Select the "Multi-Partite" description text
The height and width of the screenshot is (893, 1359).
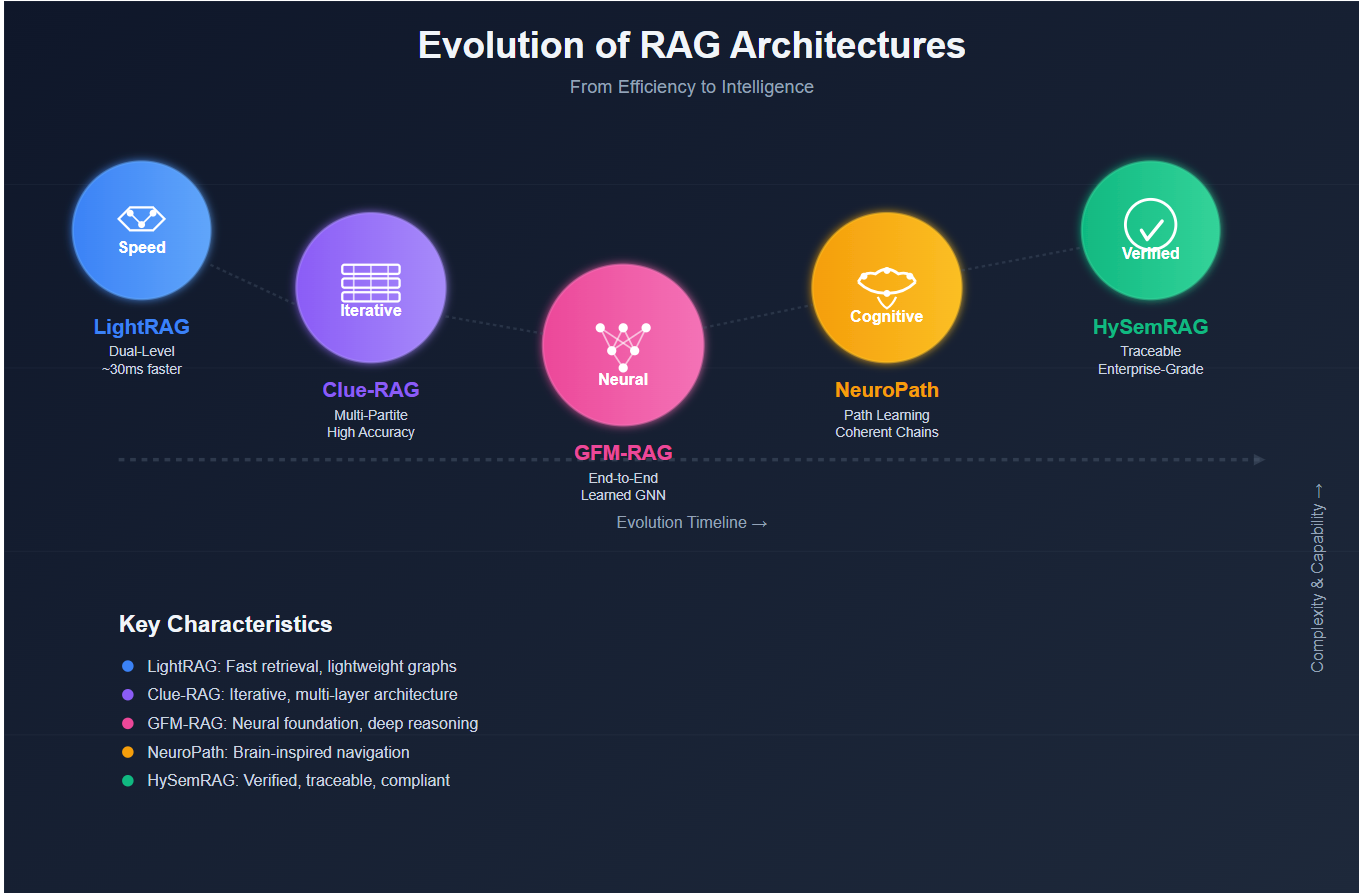pyautogui.click(x=370, y=414)
